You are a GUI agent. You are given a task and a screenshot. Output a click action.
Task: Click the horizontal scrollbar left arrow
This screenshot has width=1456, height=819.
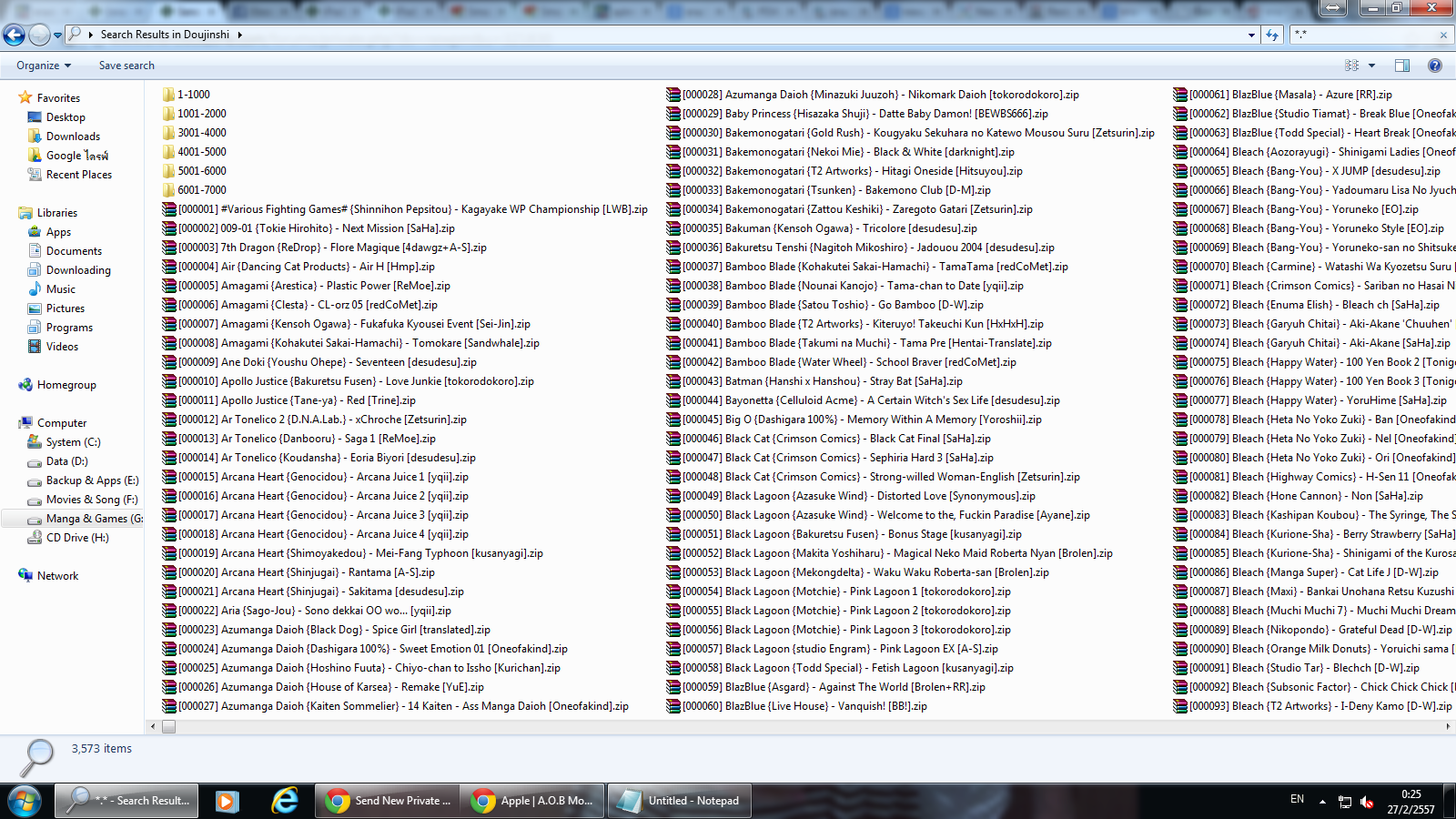pos(152,727)
